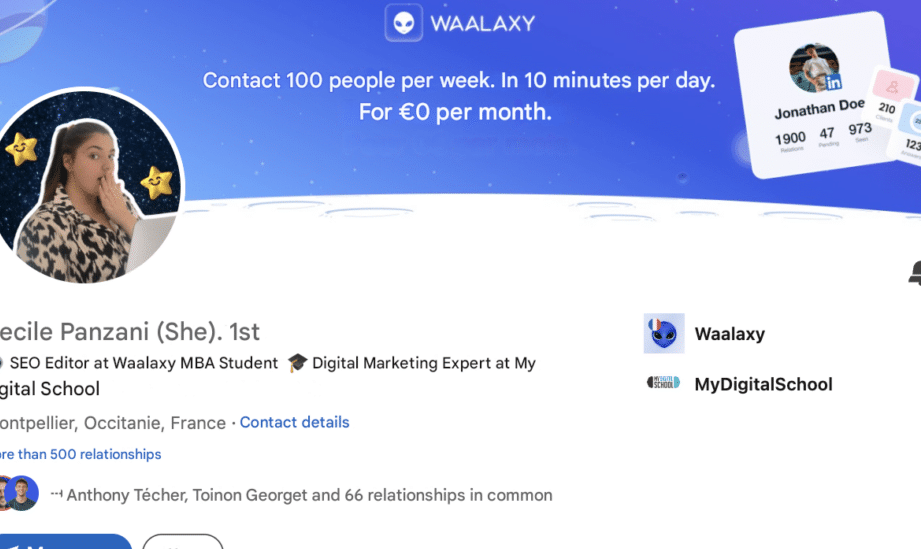
Task: Click the Jonathan Doe card avatar
Action: click(x=813, y=68)
